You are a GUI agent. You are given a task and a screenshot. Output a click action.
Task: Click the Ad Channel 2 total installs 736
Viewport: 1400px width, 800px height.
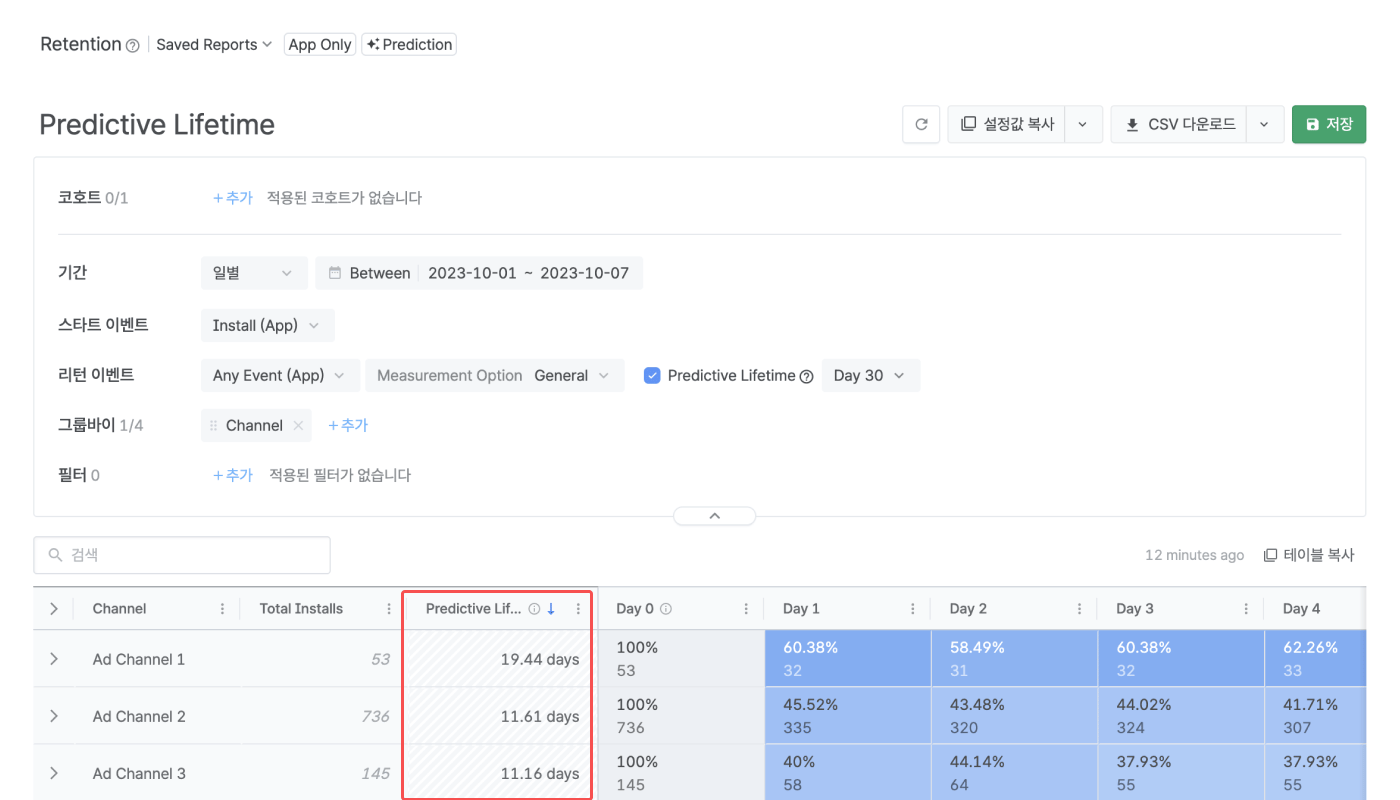[x=375, y=716]
